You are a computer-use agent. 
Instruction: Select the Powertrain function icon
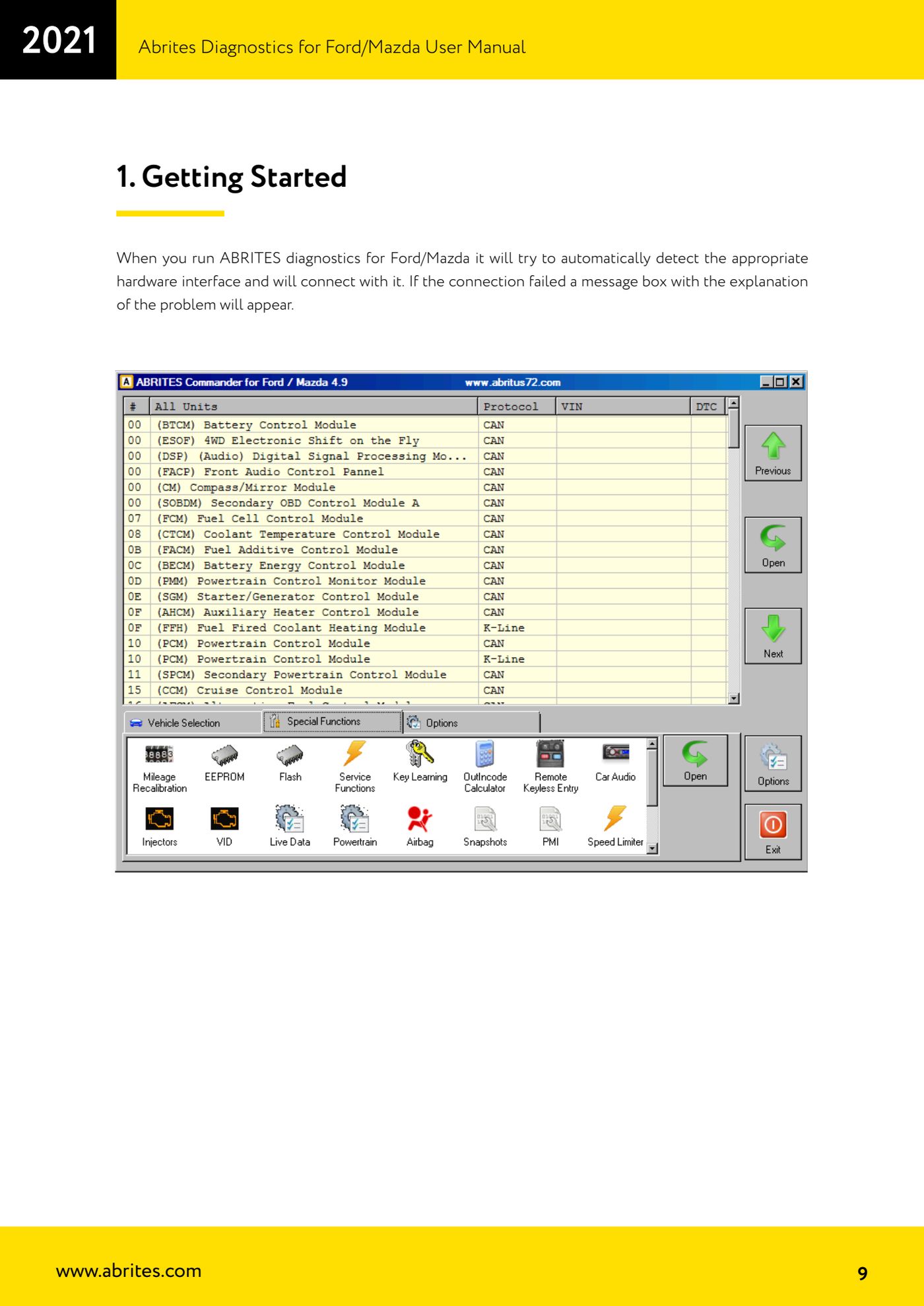point(355,826)
